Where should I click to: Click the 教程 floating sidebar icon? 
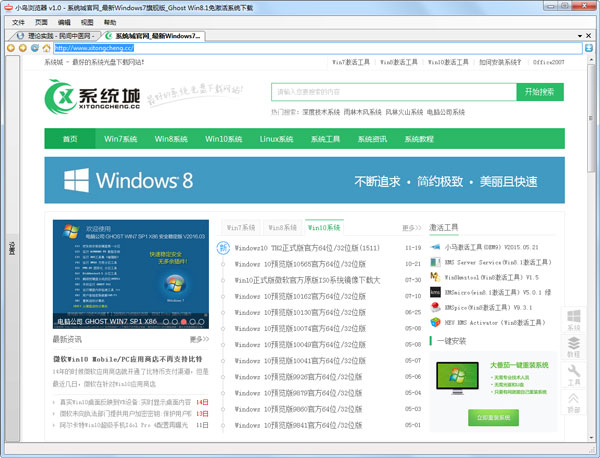click(x=574, y=347)
